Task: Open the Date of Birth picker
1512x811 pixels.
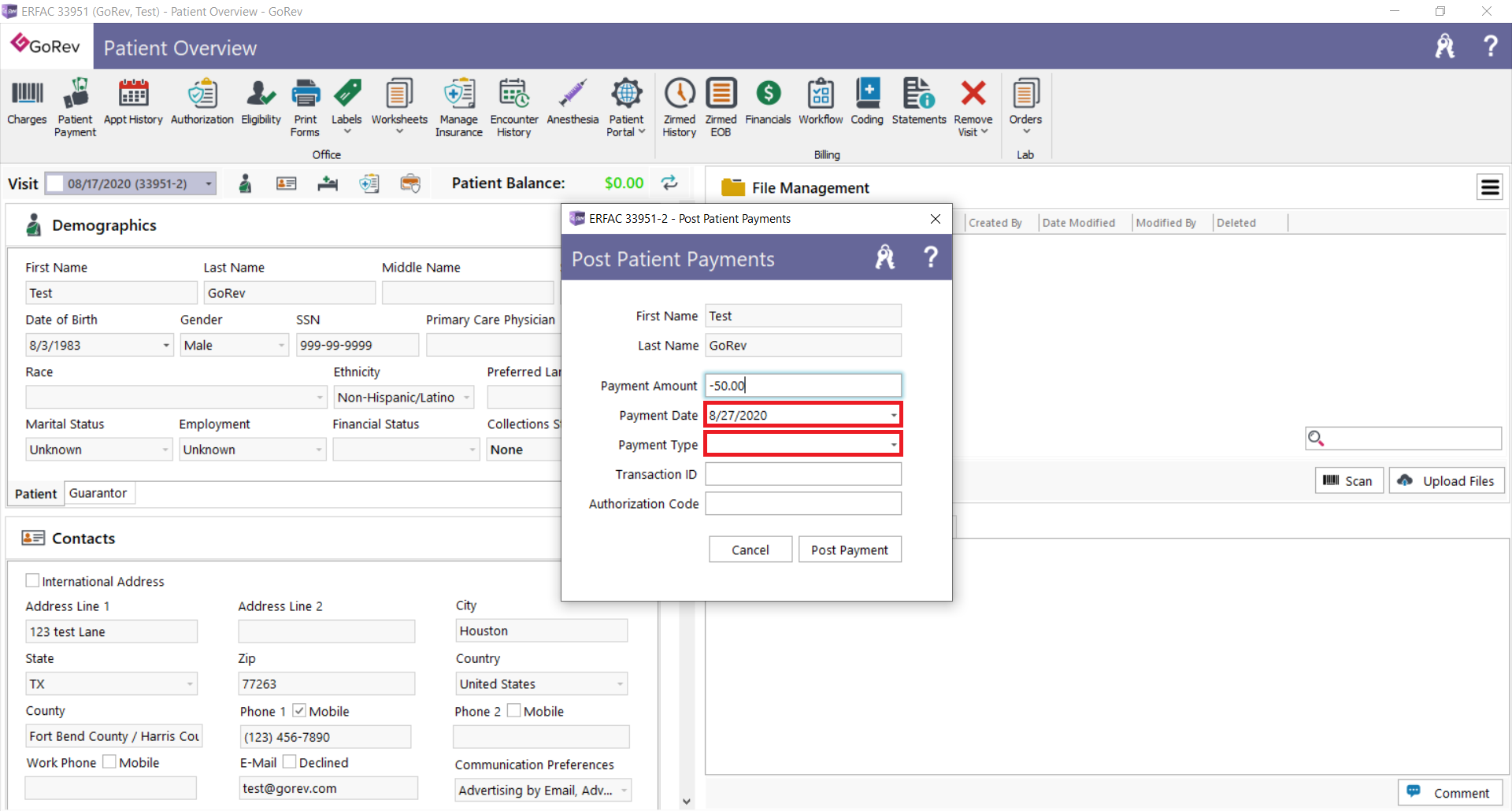Action: click(166, 345)
